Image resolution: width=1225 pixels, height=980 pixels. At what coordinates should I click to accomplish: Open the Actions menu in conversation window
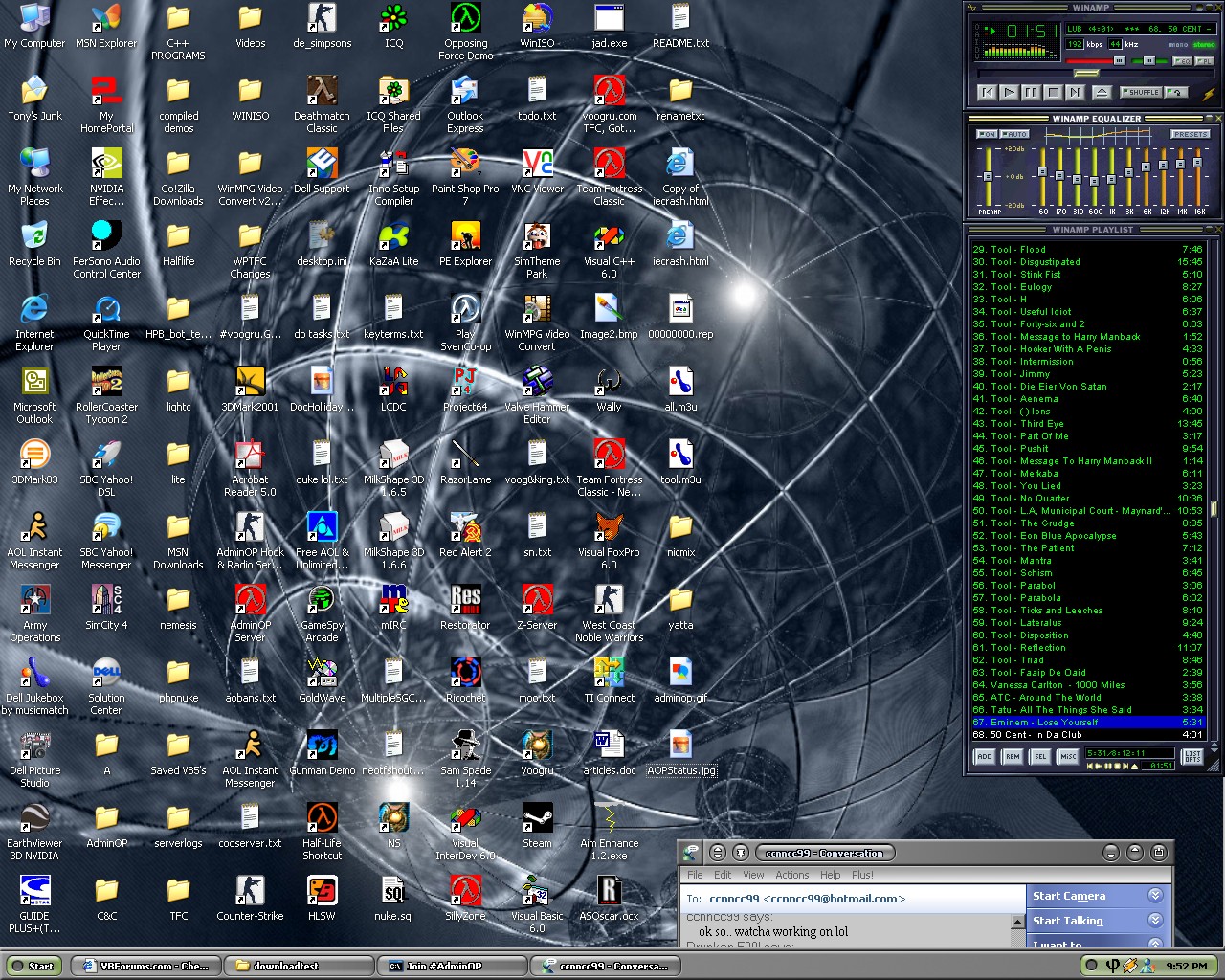coord(791,875)
